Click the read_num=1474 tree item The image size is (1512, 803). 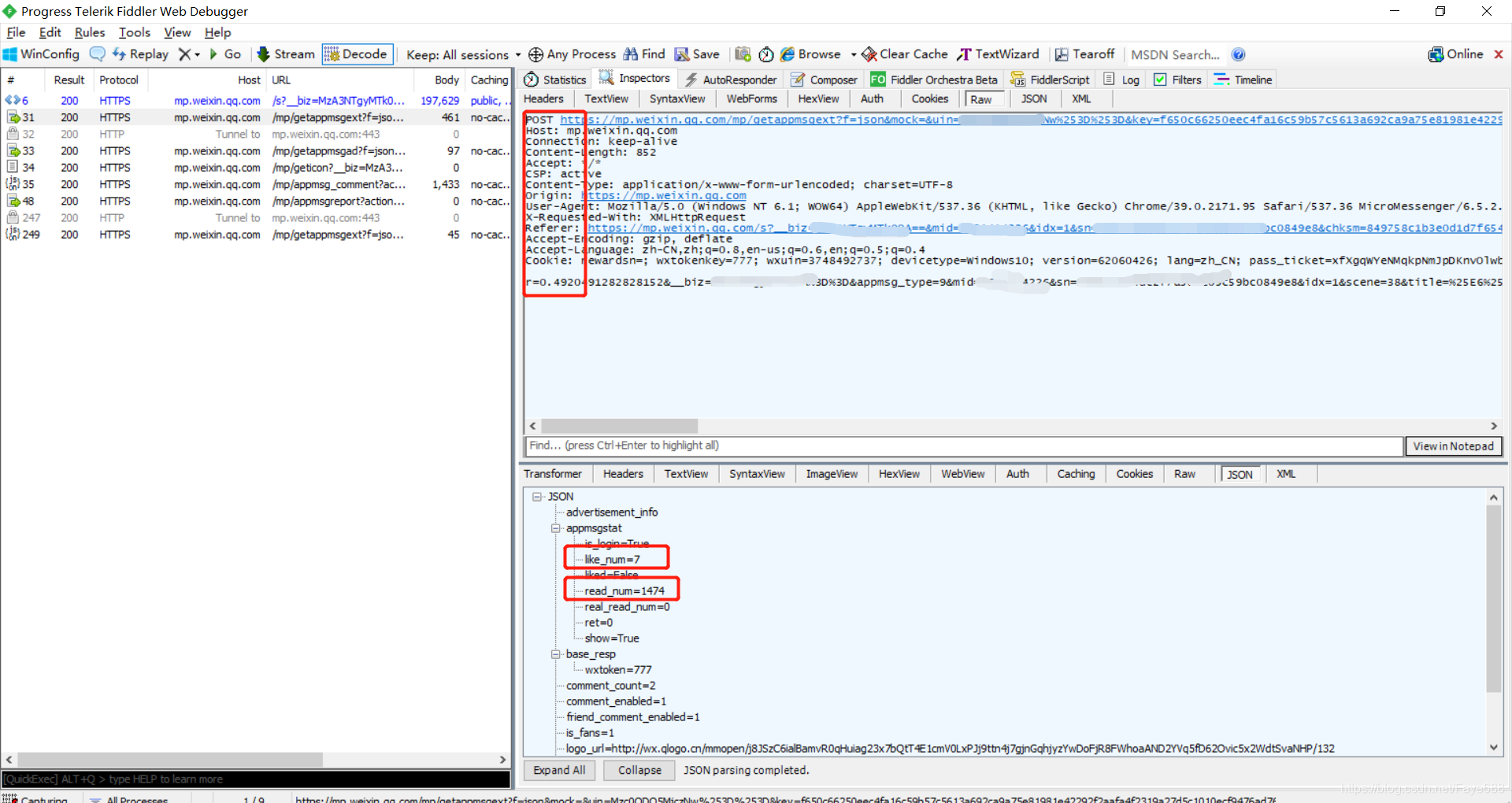pos(624,591)
